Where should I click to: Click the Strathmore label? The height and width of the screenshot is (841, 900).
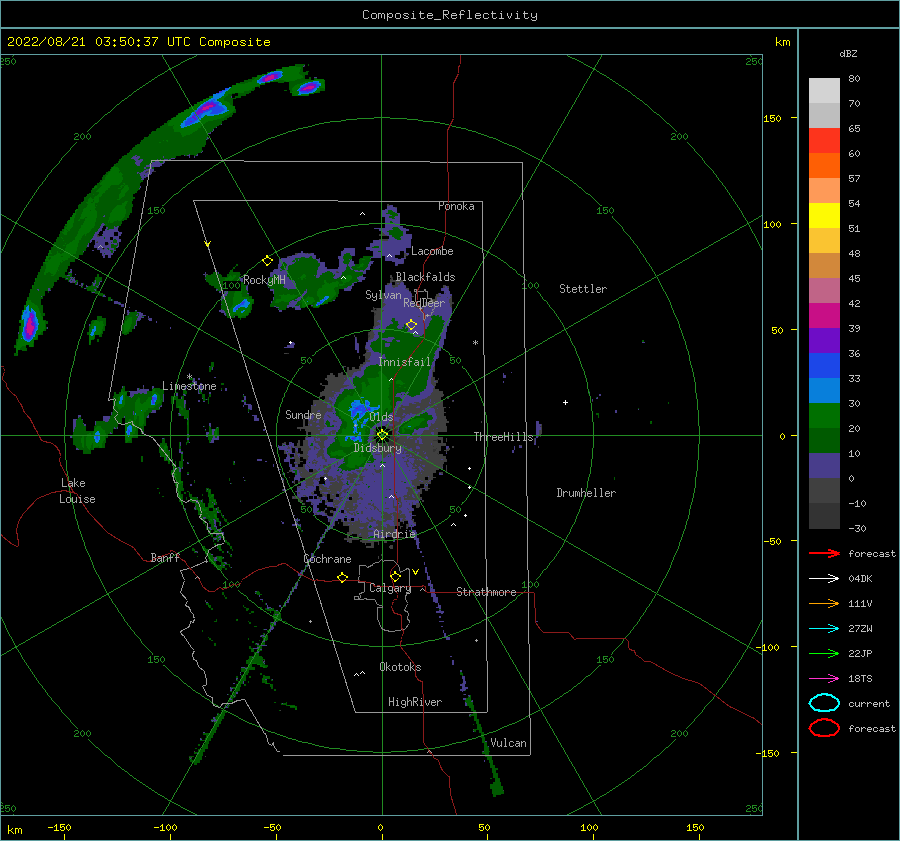point(486,592)
